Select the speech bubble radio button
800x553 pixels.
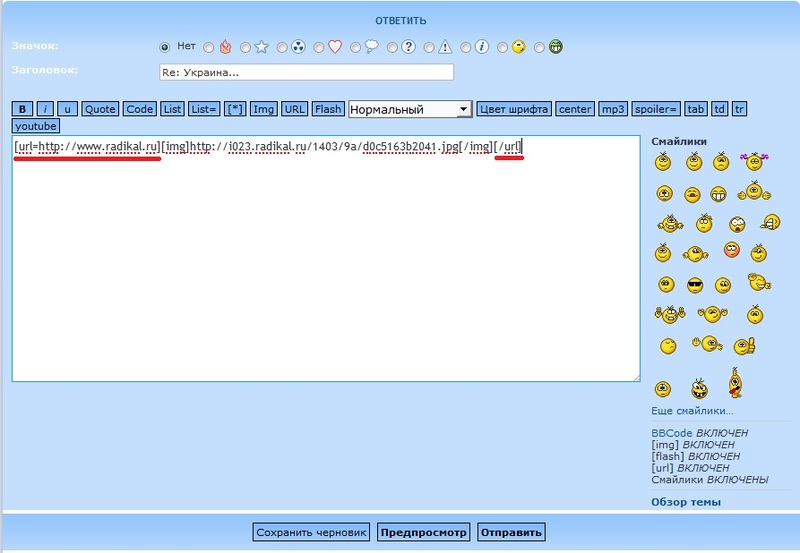click(x=356, y=48)
